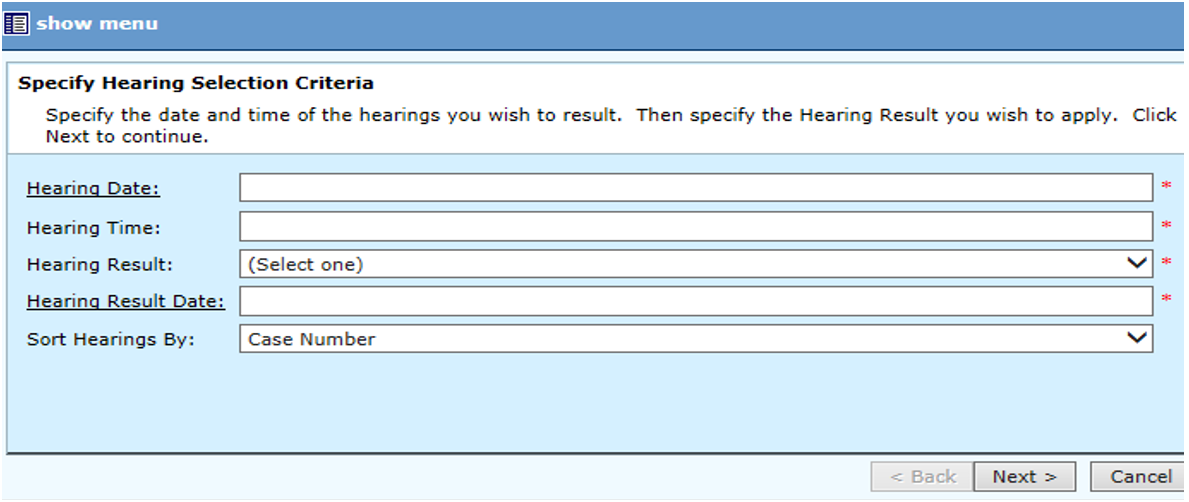The width and height of the screenshot is (1189, 502).
Task: Click into the Hearing Time input box
Action: coord(695,226)
